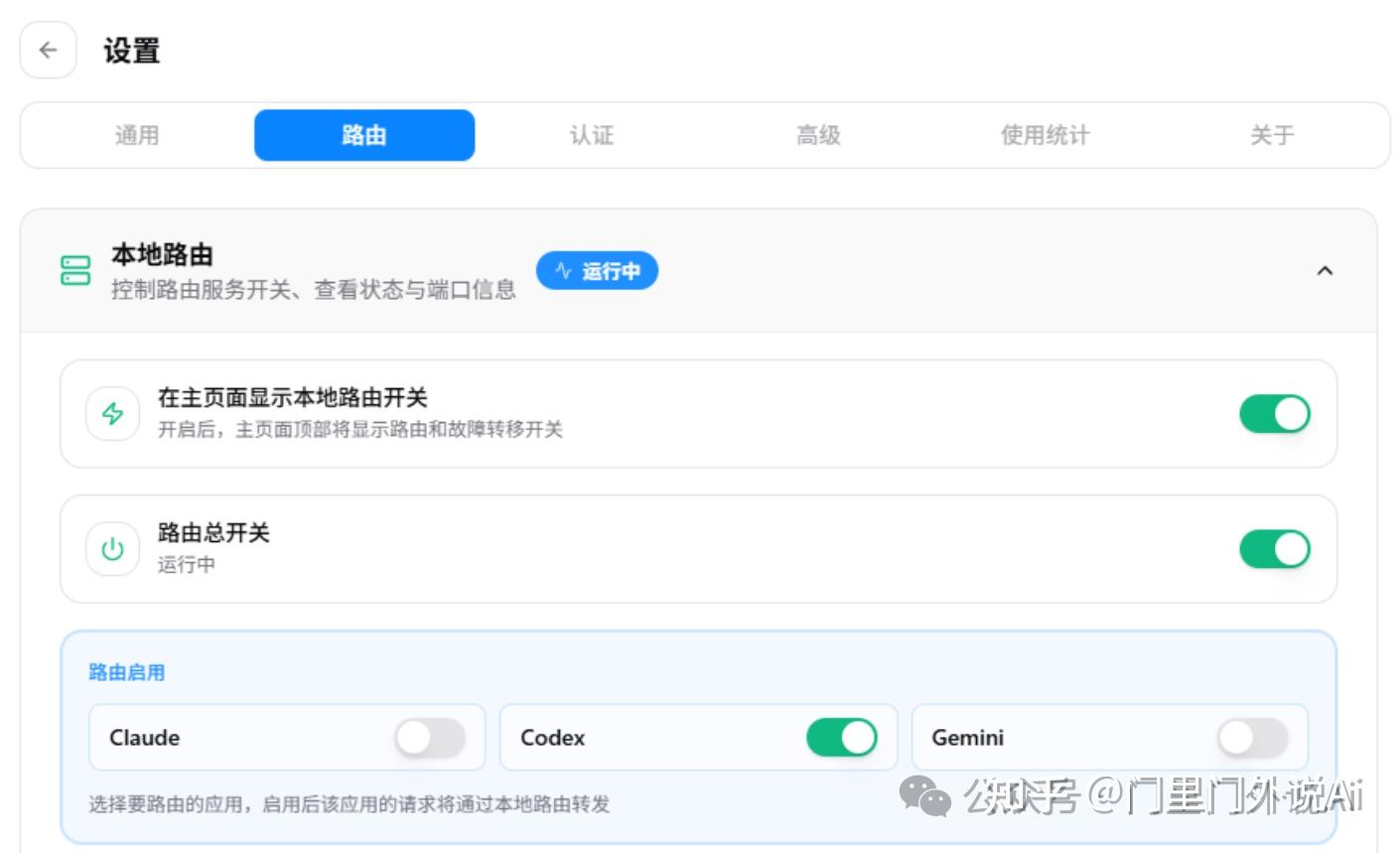Click the 控制路由服务开关、查看状态与端口信息 description
Screen dimensions: 1400x853
coord(314,290)
